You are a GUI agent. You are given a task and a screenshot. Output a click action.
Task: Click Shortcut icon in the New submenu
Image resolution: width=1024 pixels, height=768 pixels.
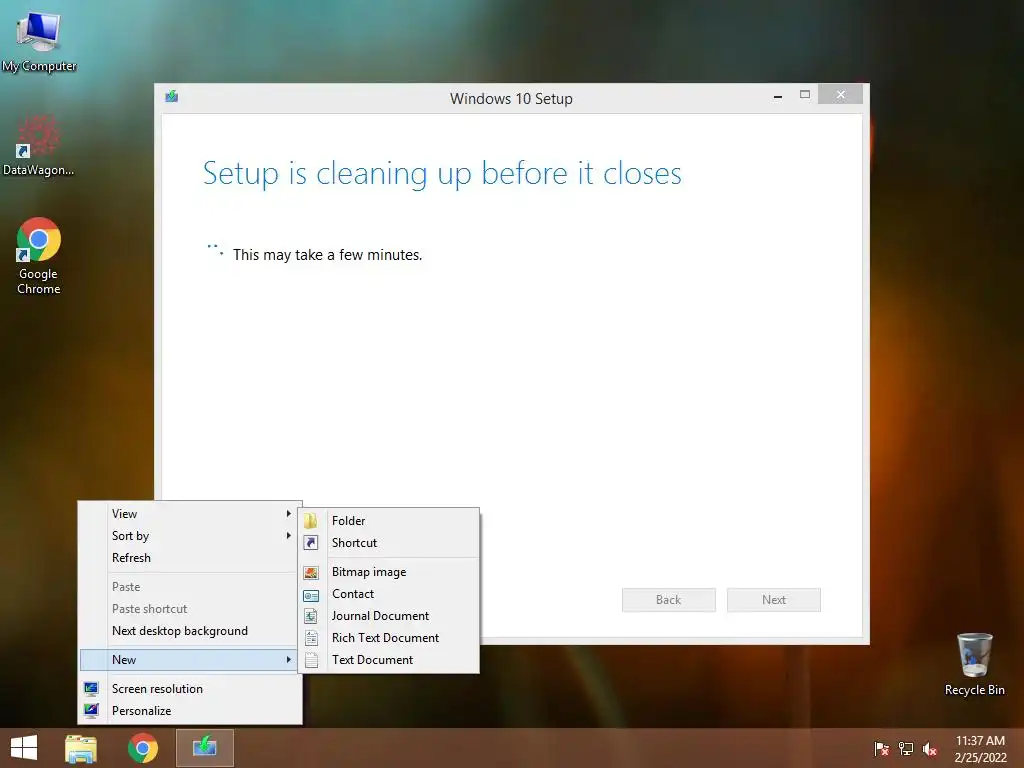click(x=311, y=543)
